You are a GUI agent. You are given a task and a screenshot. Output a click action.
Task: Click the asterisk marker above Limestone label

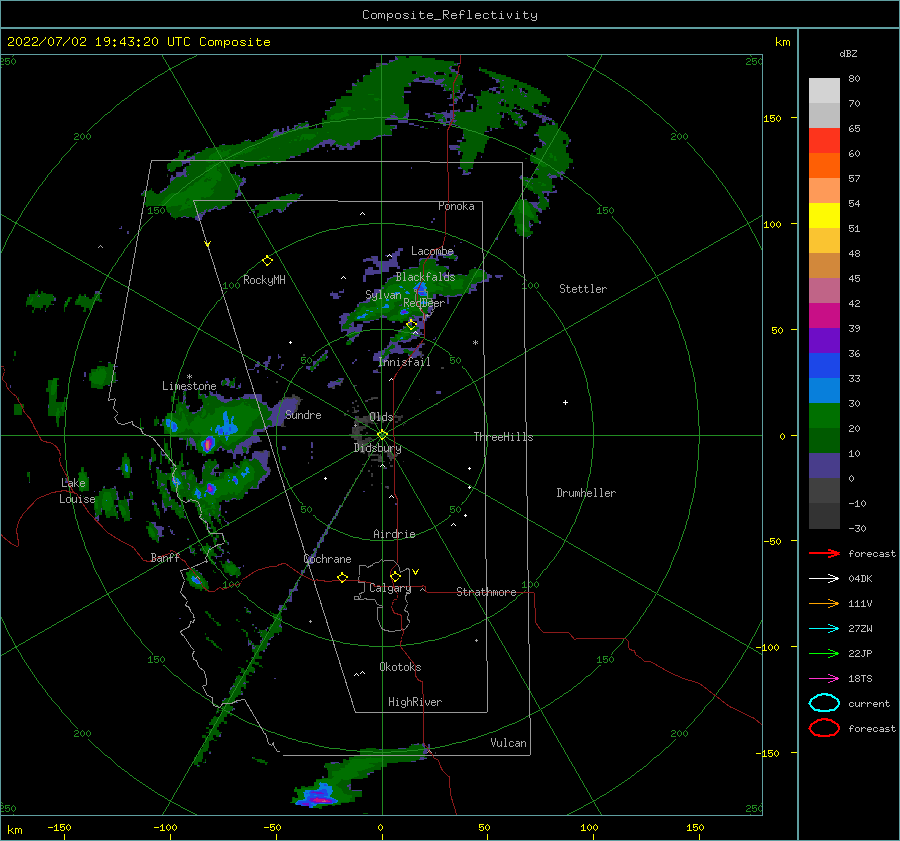(x=189, y=377)
